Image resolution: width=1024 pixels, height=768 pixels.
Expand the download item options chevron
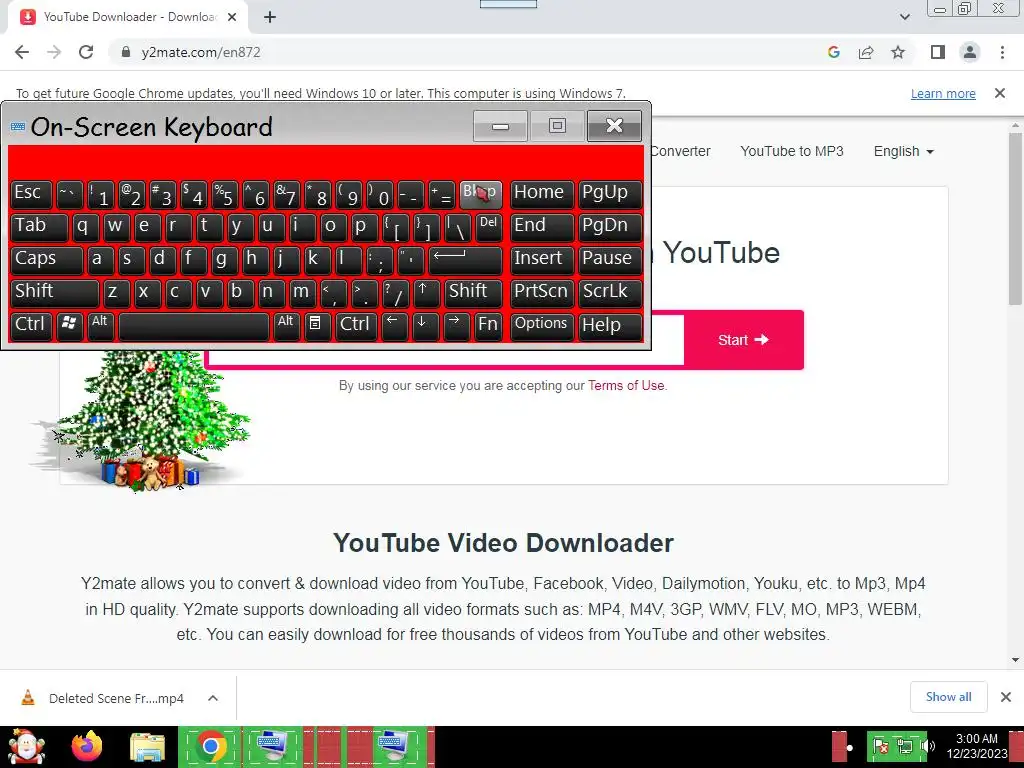click(213, 698)
